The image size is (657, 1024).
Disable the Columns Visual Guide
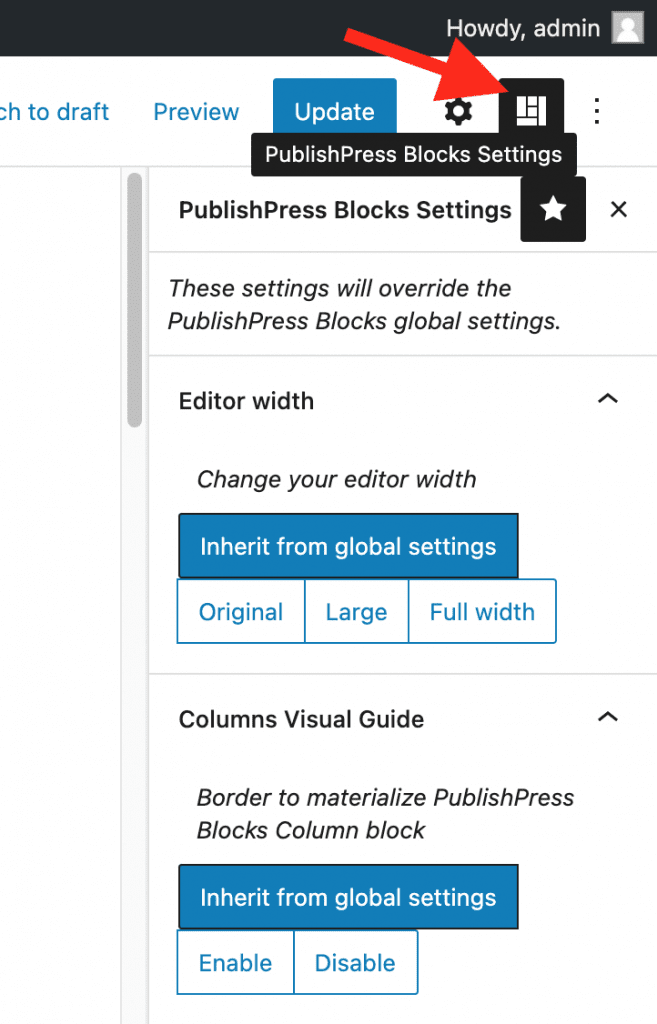point(356,962)
